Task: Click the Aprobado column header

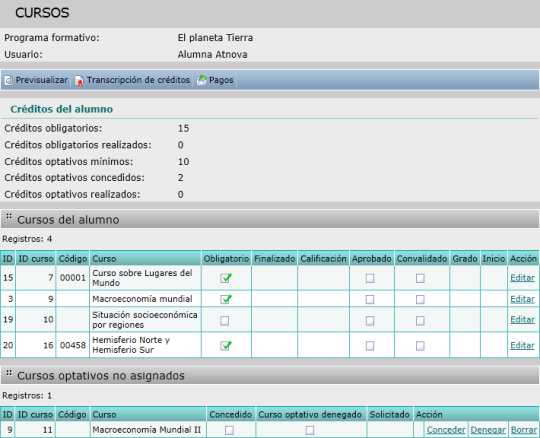Action: (x=372, y=258)
